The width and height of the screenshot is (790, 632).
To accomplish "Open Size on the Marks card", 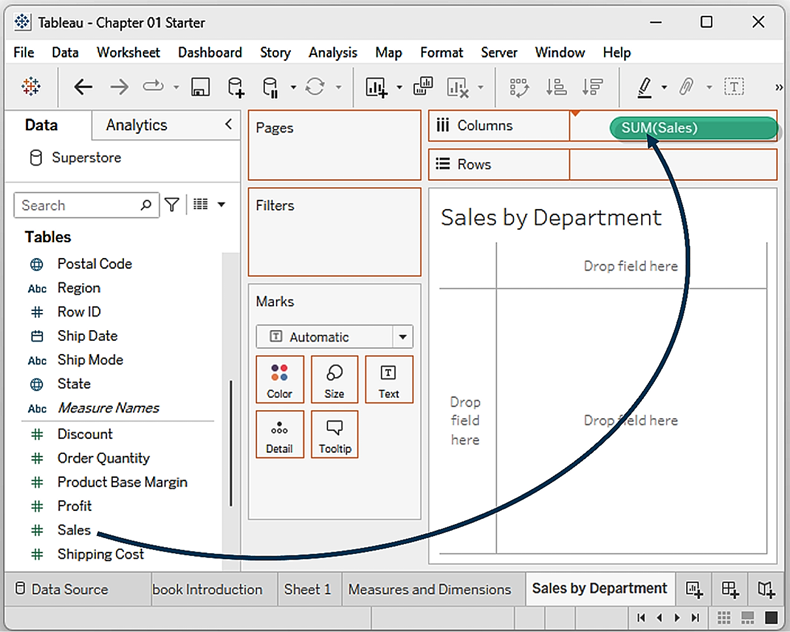I will [335, 380].
